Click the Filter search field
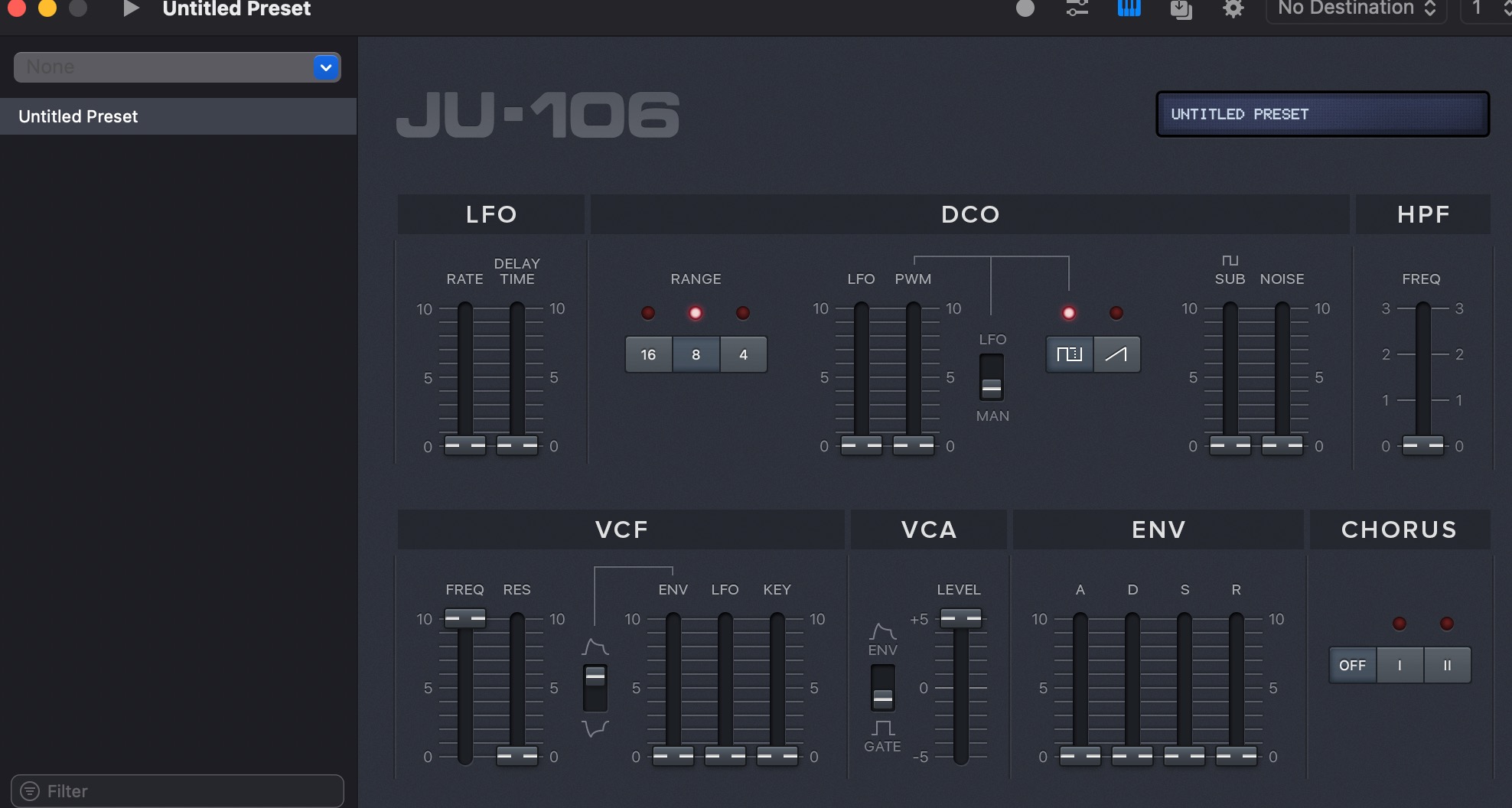This screenshot has width=1512, height=808. [x=178, y=791]
